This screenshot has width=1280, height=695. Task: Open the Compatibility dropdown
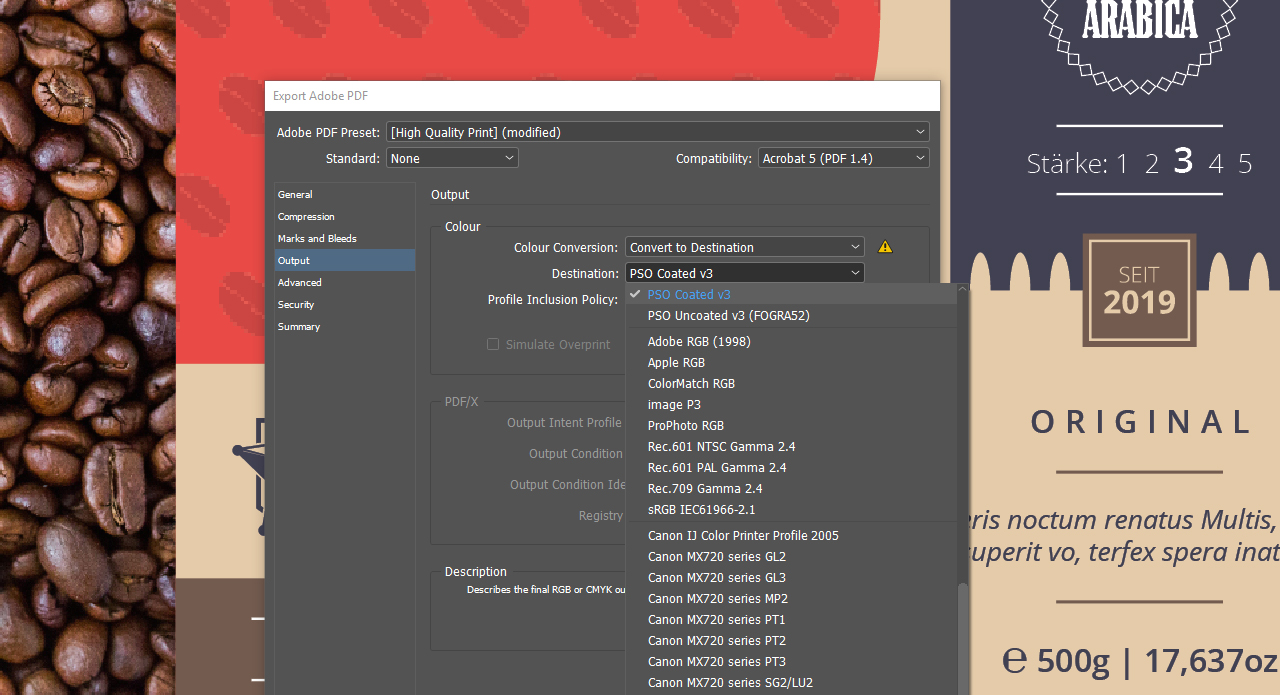pos(844,158)
